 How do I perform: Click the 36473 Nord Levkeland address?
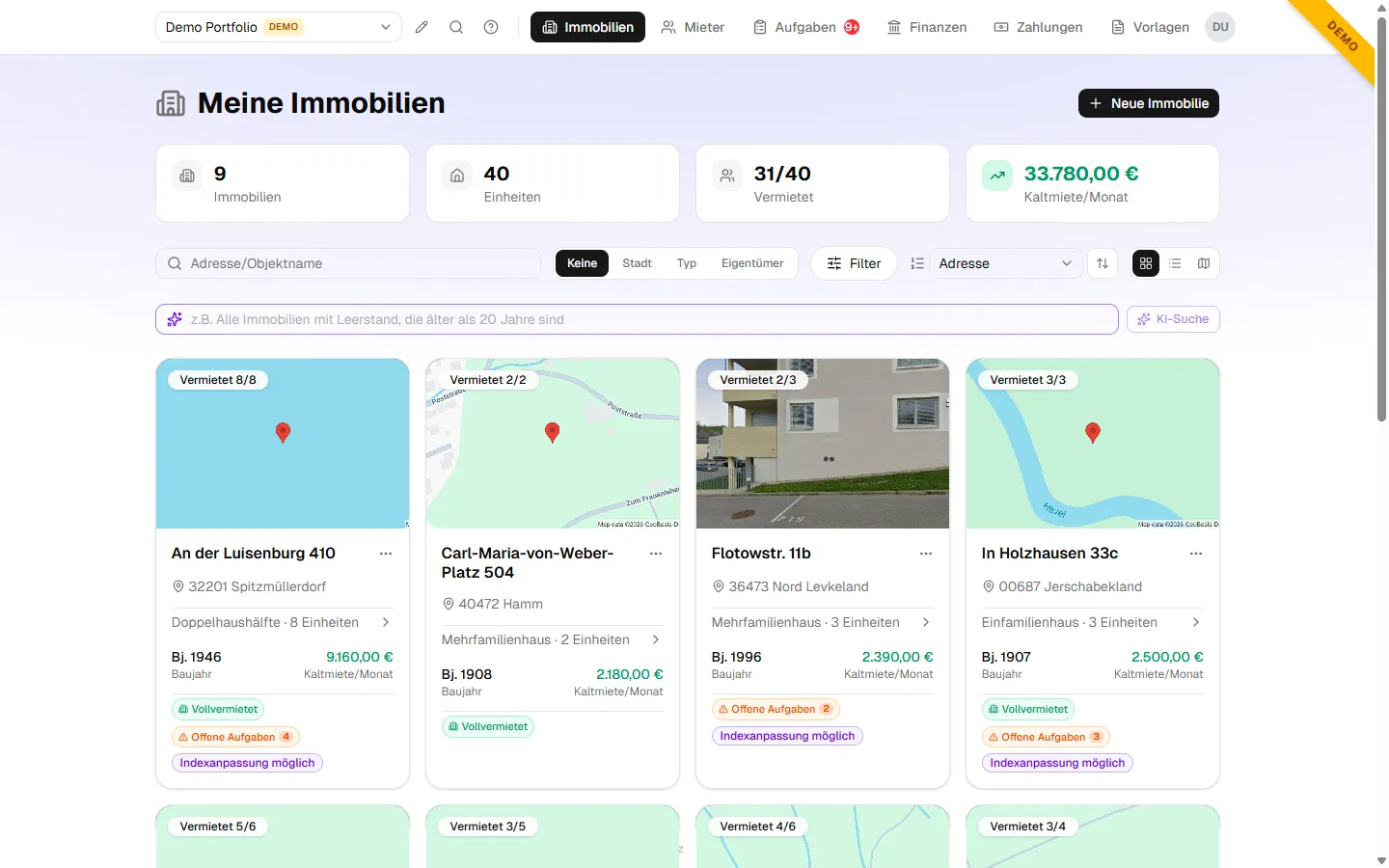click(x=799, y=586)
